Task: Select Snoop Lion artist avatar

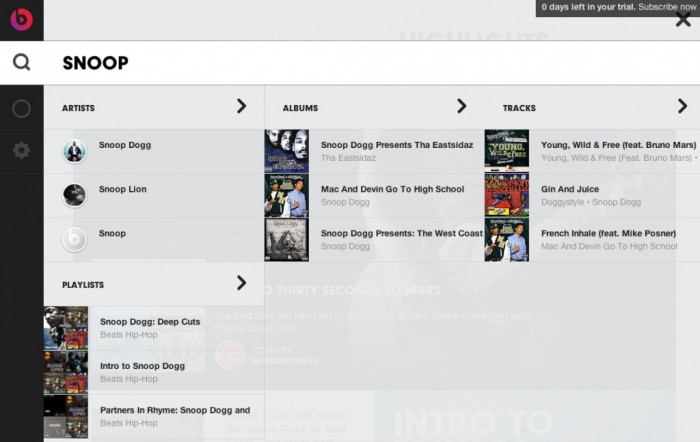Action: point(74,195)
